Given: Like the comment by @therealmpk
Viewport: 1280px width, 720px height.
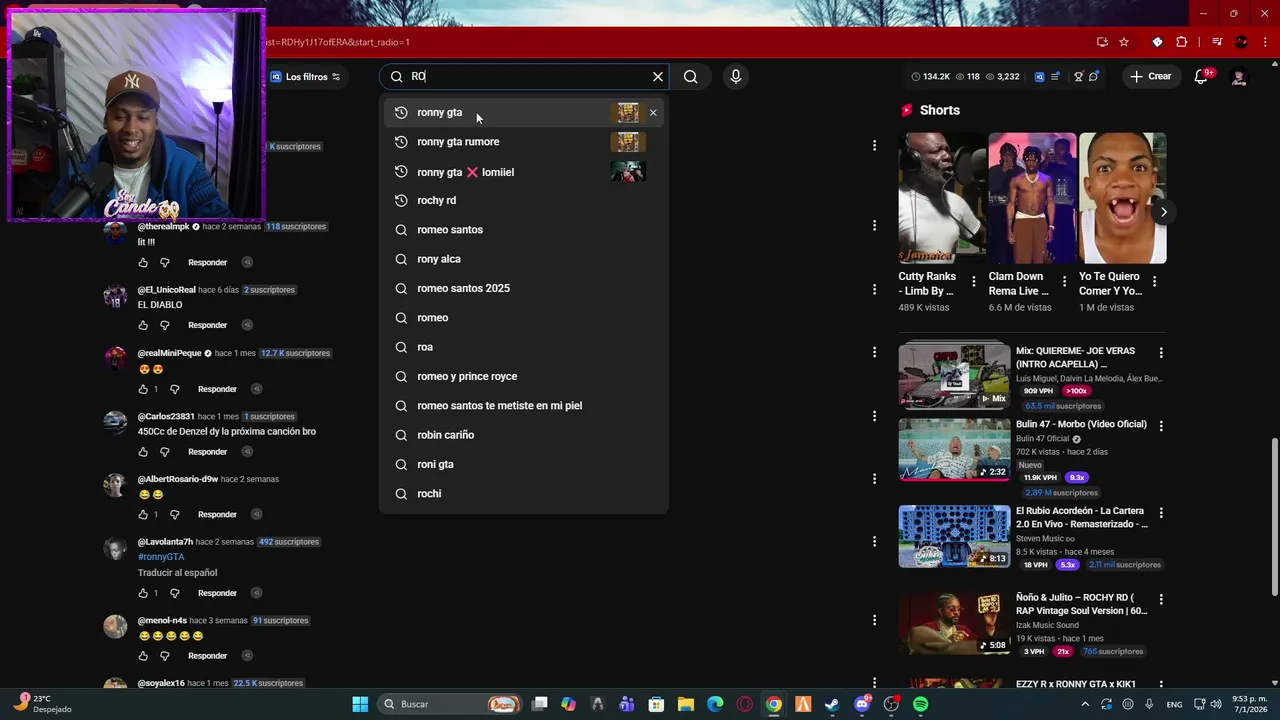Looking at the screenshot, I should click(x=143, y=263).
